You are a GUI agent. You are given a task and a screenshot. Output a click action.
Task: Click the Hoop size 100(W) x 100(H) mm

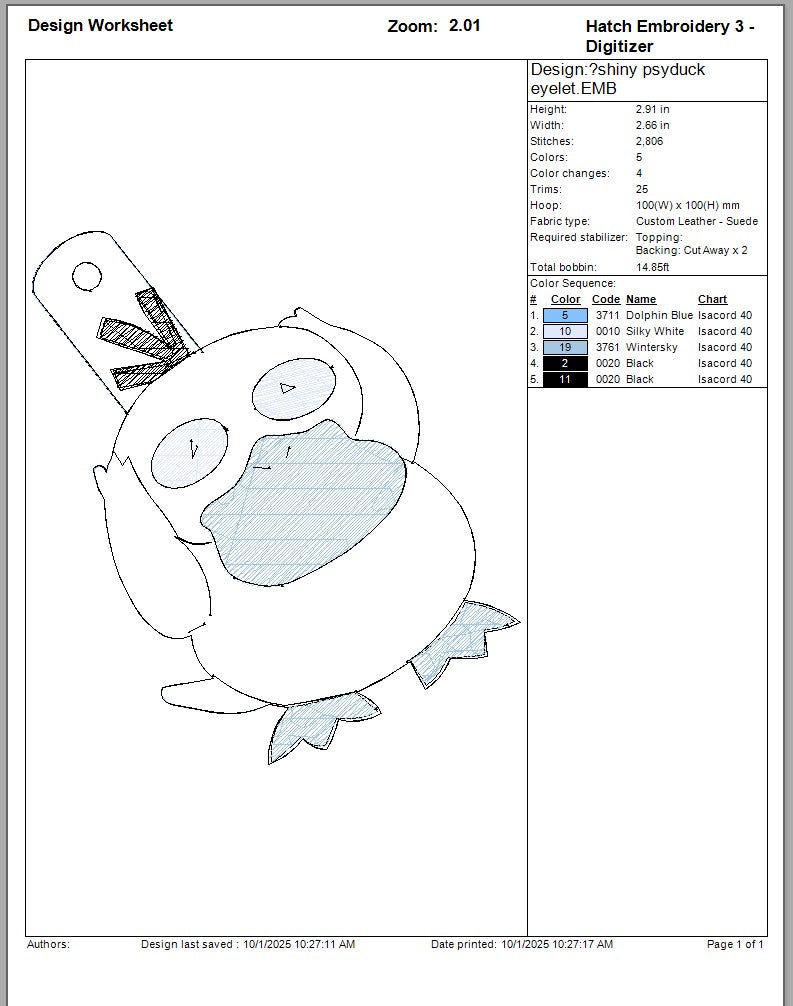688,205
